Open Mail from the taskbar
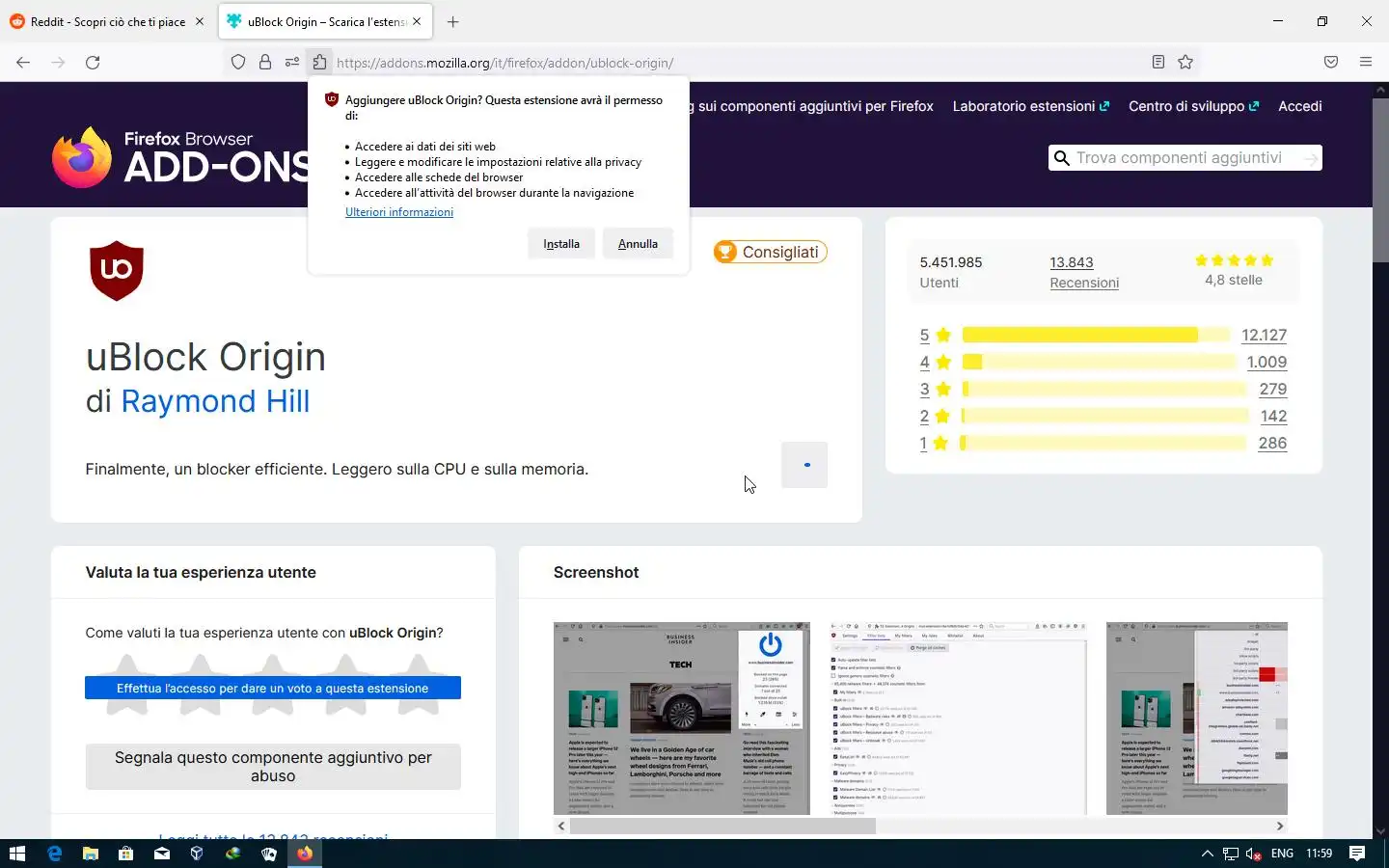Screen dimensions: 1389x868 [x=161, y=854]
